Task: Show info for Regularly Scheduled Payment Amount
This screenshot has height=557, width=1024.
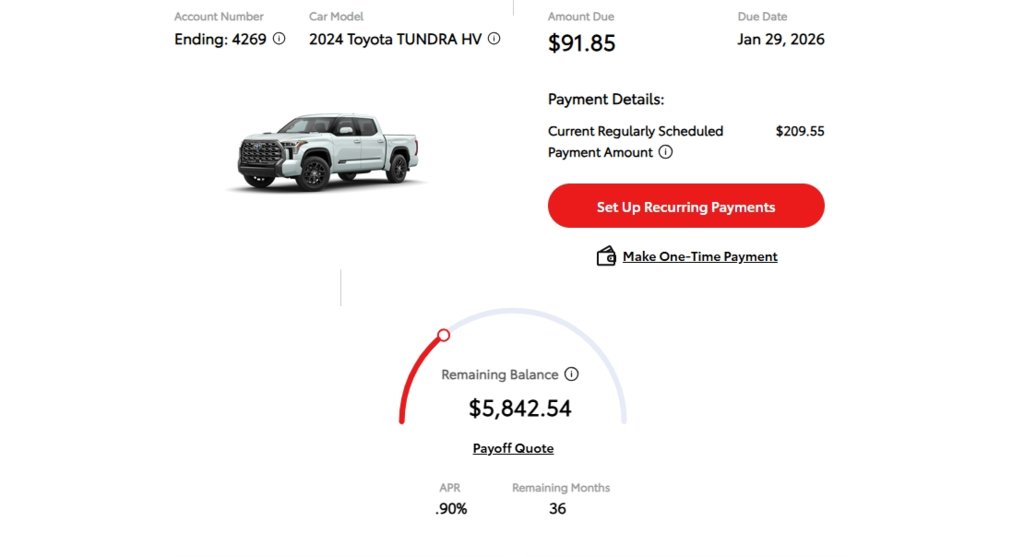Action: click(x=665, y=152)
